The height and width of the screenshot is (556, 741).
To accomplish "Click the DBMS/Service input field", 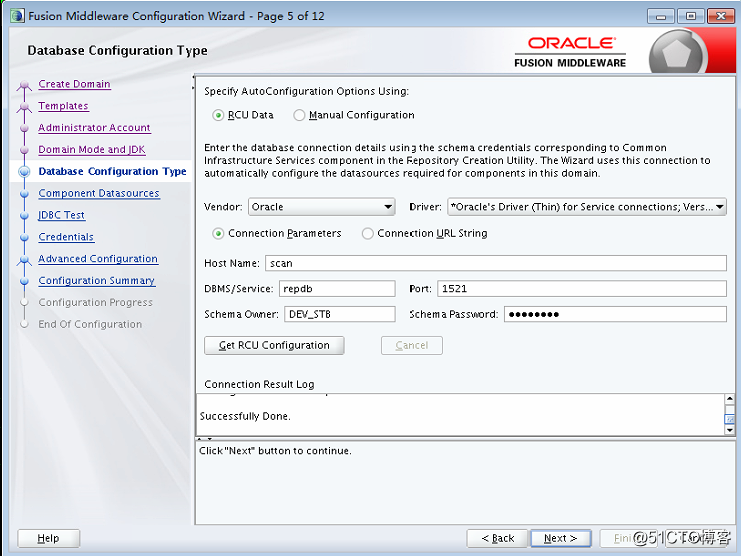I will [x=337, y=289].
